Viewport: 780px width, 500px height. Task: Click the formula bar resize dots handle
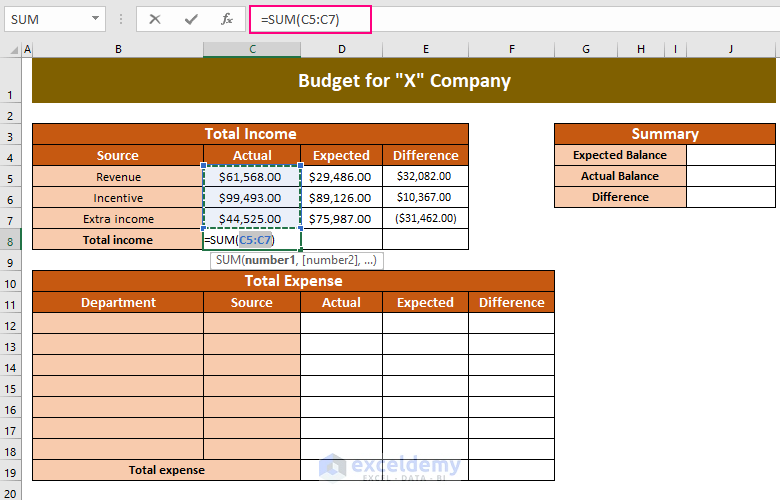pos(121,19)
